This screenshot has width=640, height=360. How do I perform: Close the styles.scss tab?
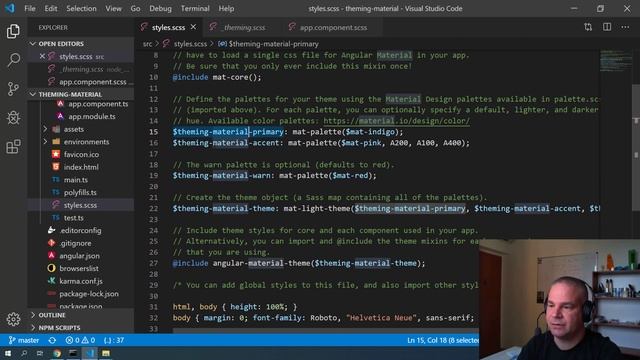click(x=193, y=27)
